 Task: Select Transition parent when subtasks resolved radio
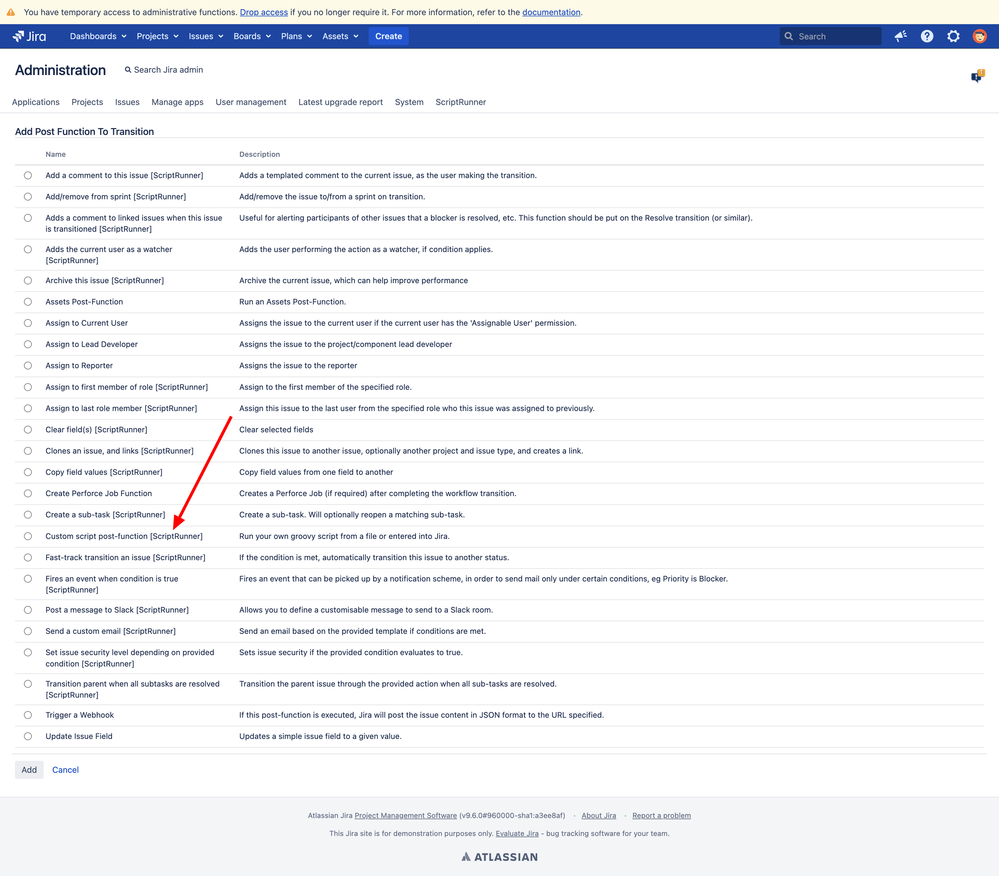(28, 684)
